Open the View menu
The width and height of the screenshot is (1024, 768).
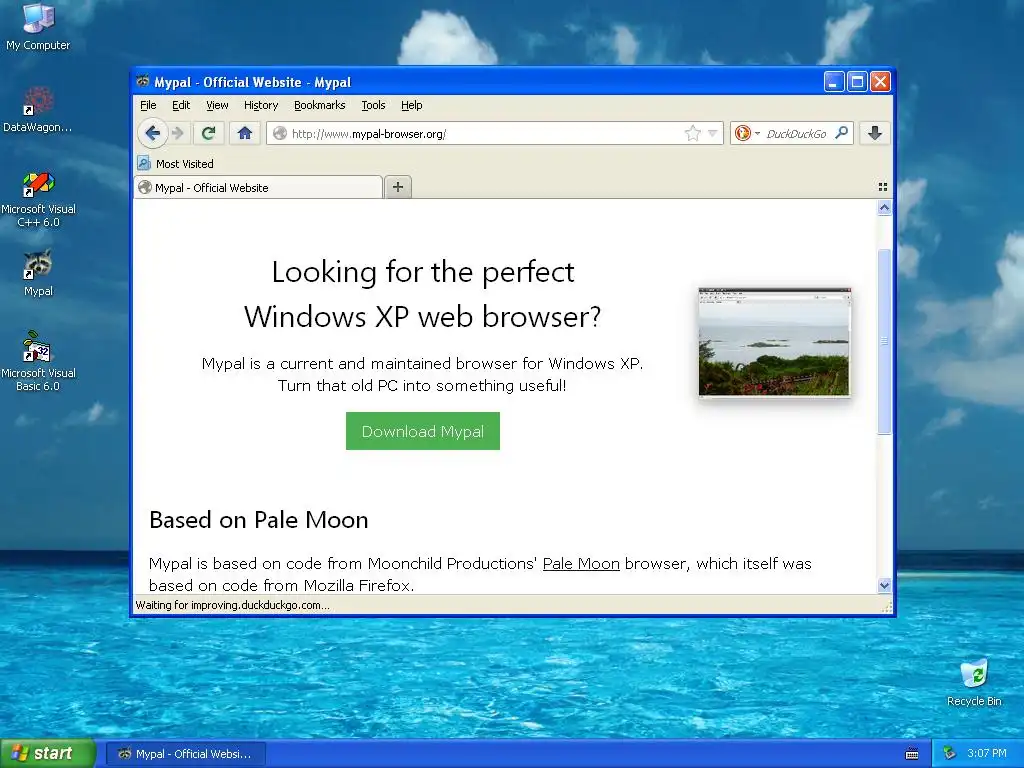(217, 105)
